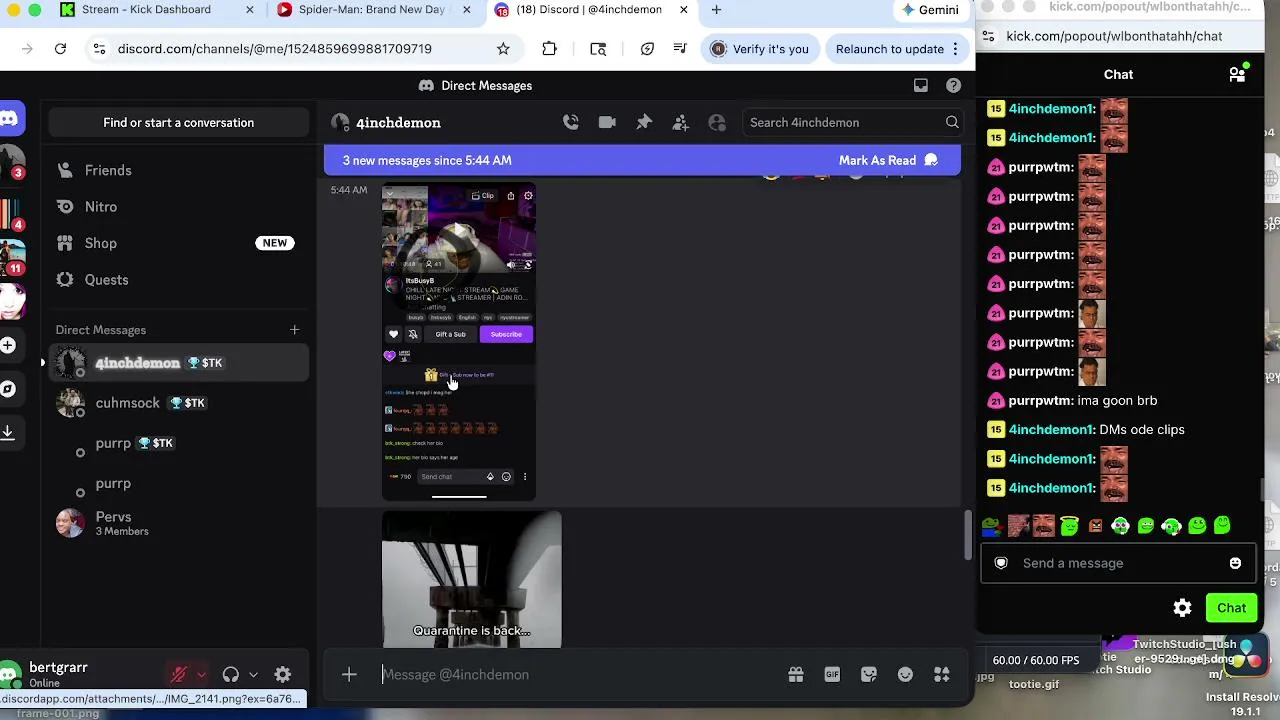Unmute the microphone in Discord
Viewport: 1280px width, 720px height.
[x=179, y=675]
